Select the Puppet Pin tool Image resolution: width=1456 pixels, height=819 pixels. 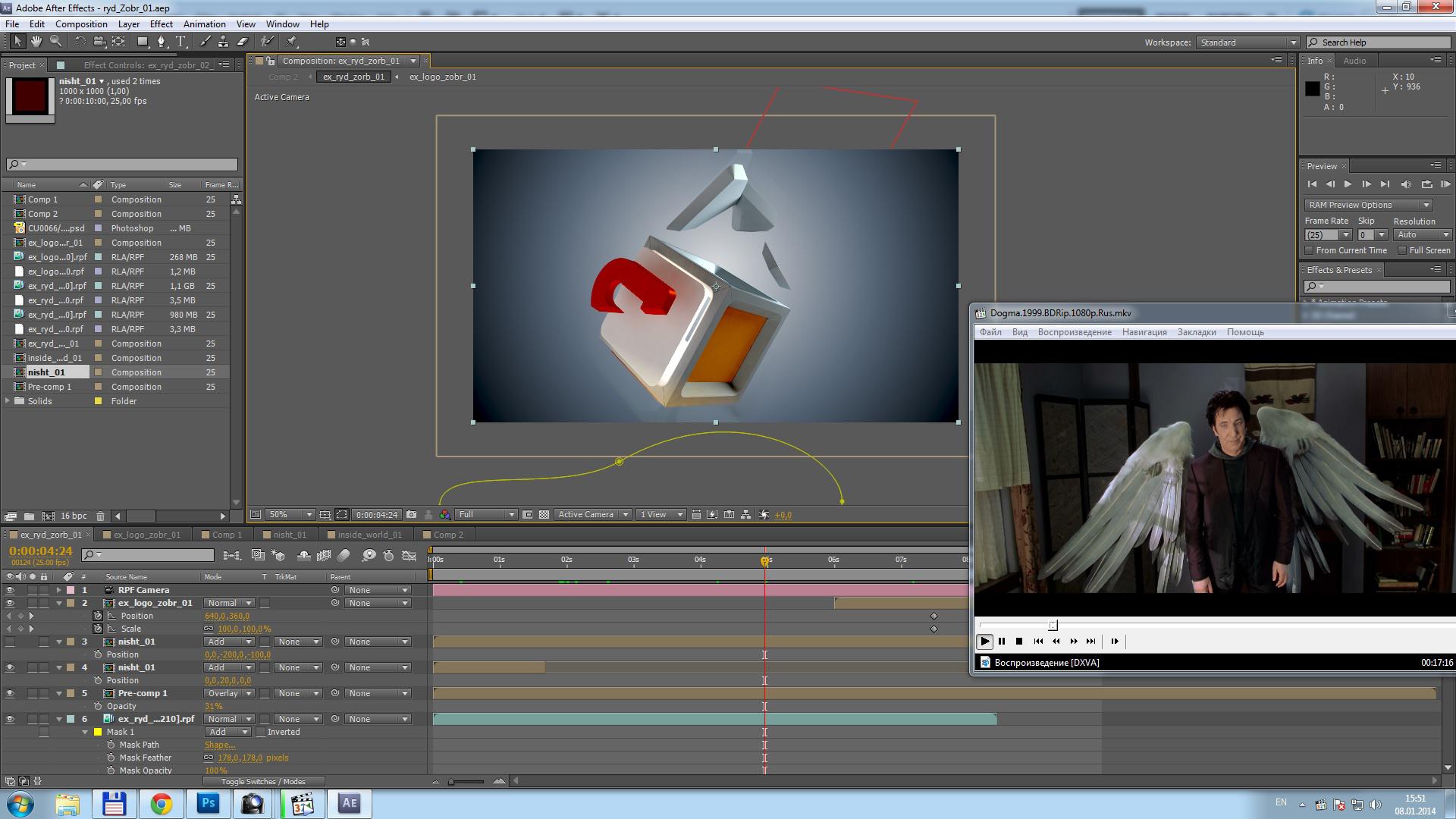coord(292,42)
